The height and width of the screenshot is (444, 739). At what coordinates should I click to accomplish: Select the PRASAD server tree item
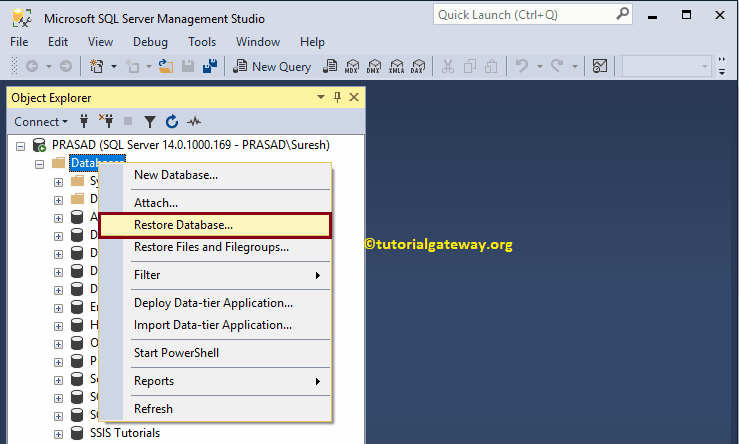(x=191, y=145)
